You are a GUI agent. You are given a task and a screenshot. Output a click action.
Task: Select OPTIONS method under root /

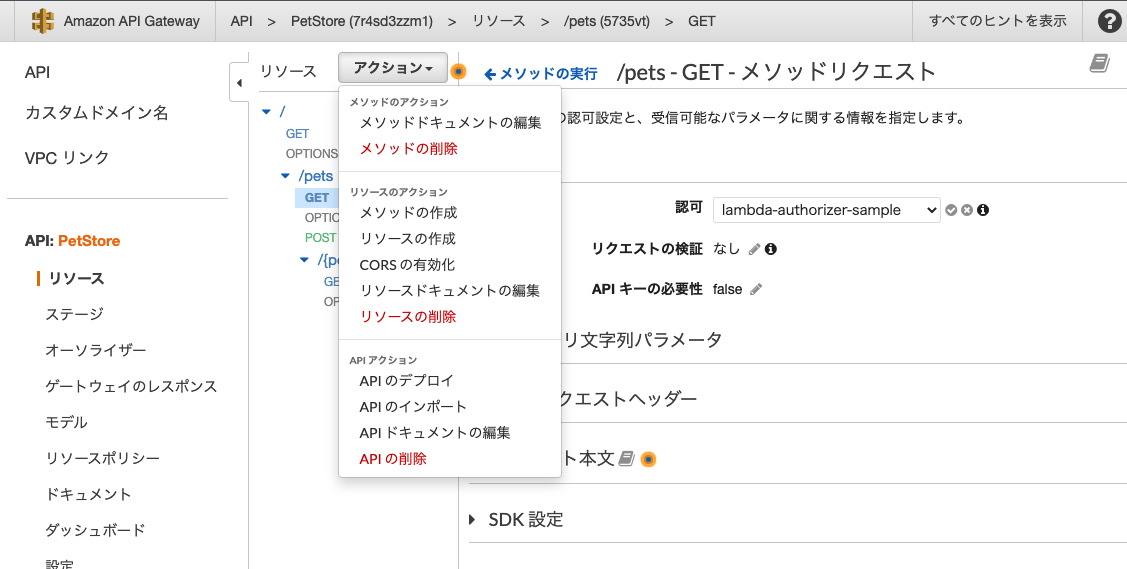(311, 154)
